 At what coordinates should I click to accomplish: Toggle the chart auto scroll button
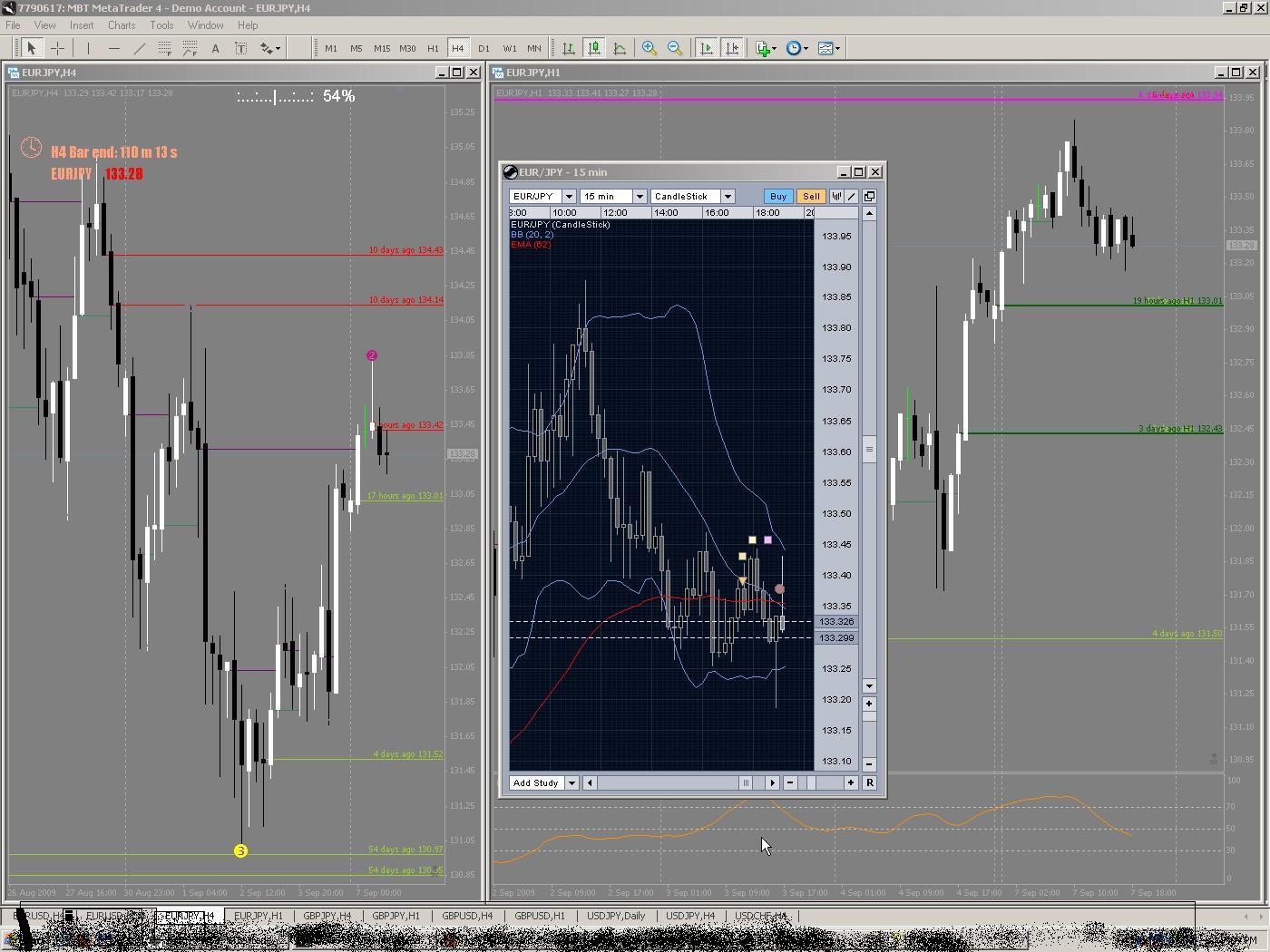tap(706, 48)
